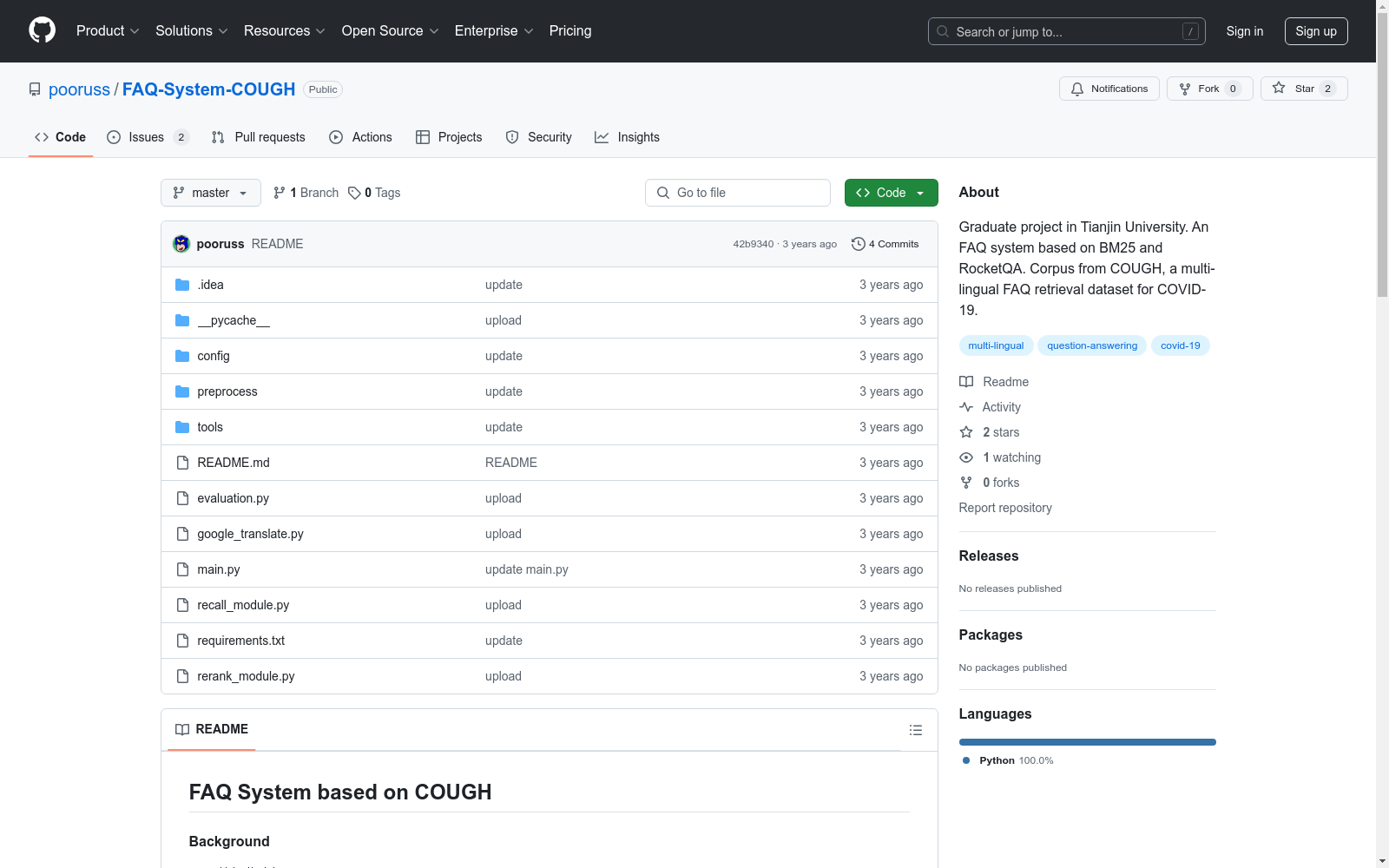
Task: Click the evaluation.py file icon
Action: (182, 498)
